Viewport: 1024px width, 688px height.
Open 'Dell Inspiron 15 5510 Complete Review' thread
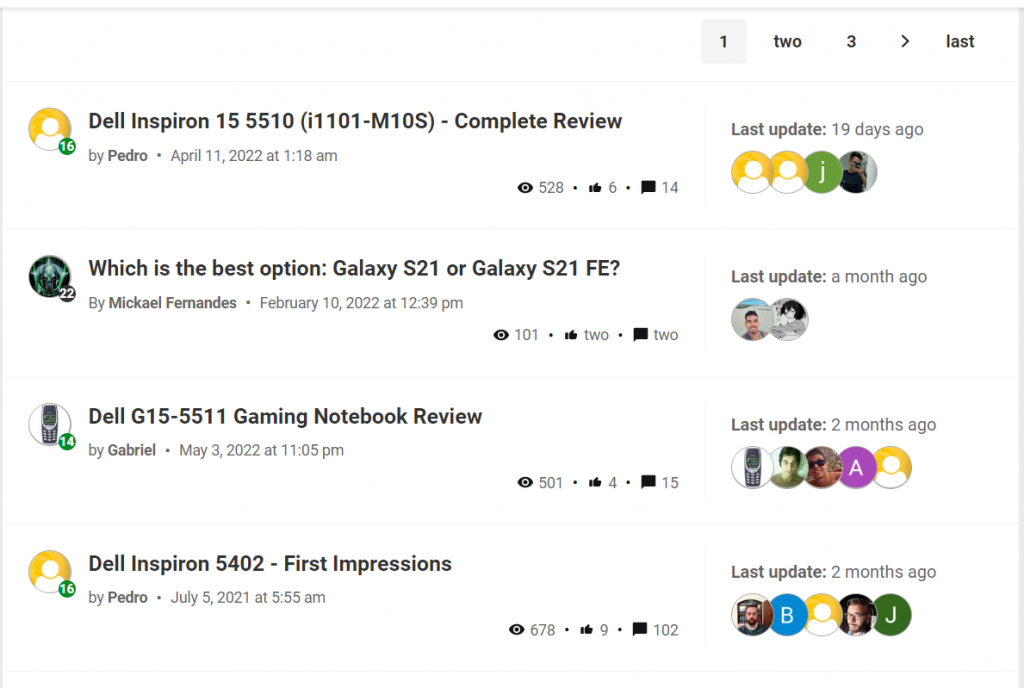(355, 121)
